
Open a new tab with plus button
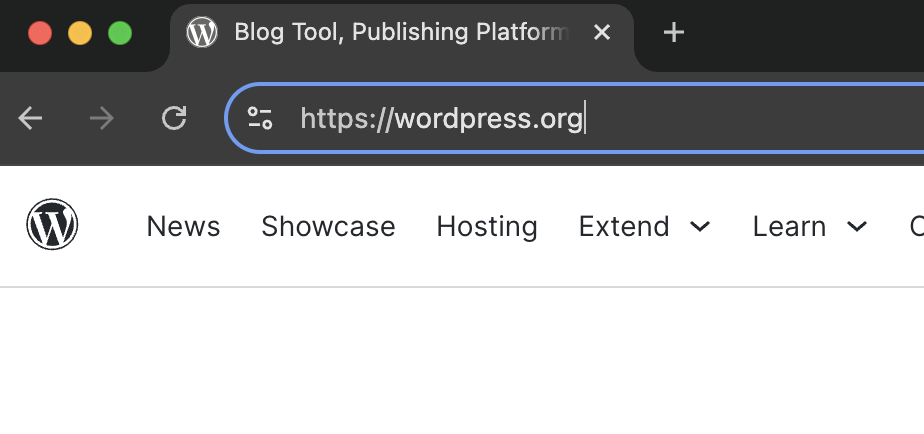point(674,32)
